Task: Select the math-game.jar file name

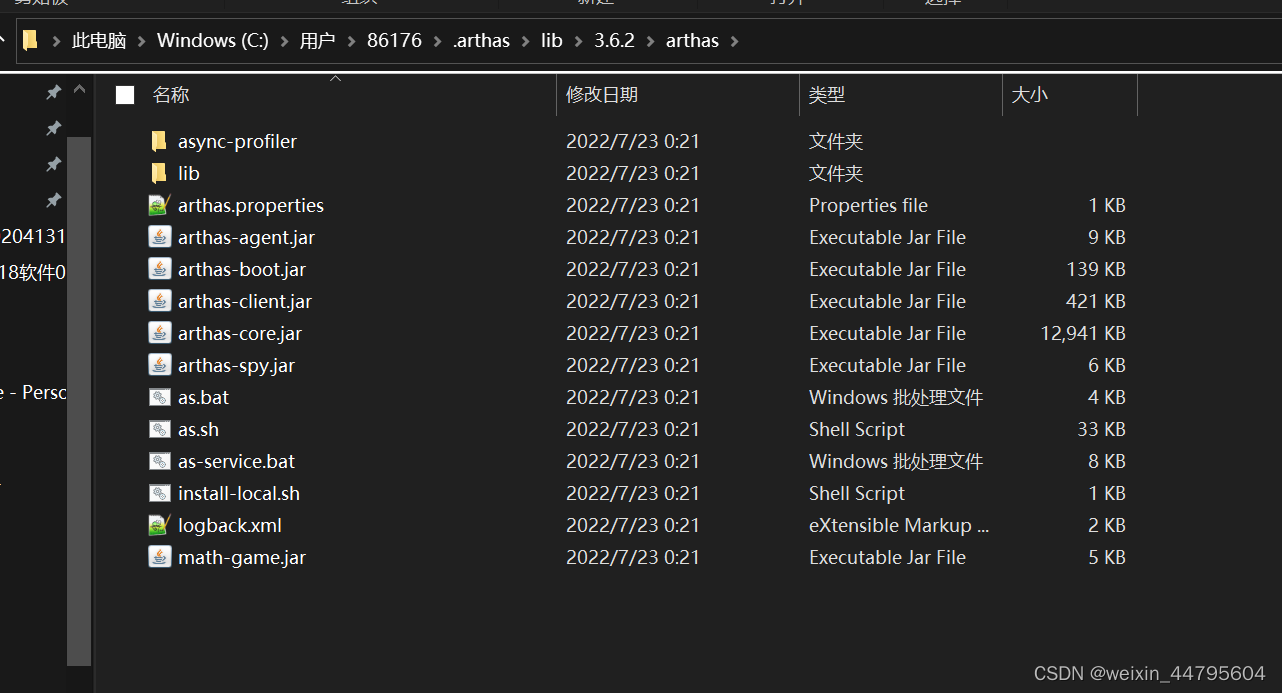Action: [242, 557]
